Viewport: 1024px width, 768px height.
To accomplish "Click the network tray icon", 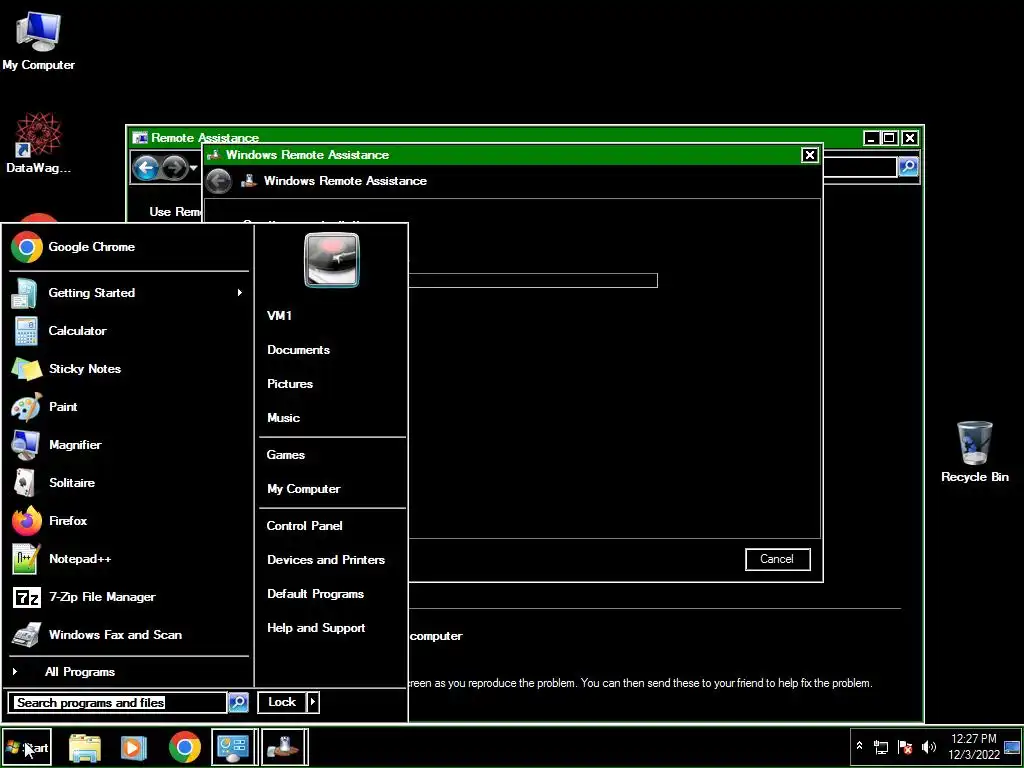I will coord(881,747).
